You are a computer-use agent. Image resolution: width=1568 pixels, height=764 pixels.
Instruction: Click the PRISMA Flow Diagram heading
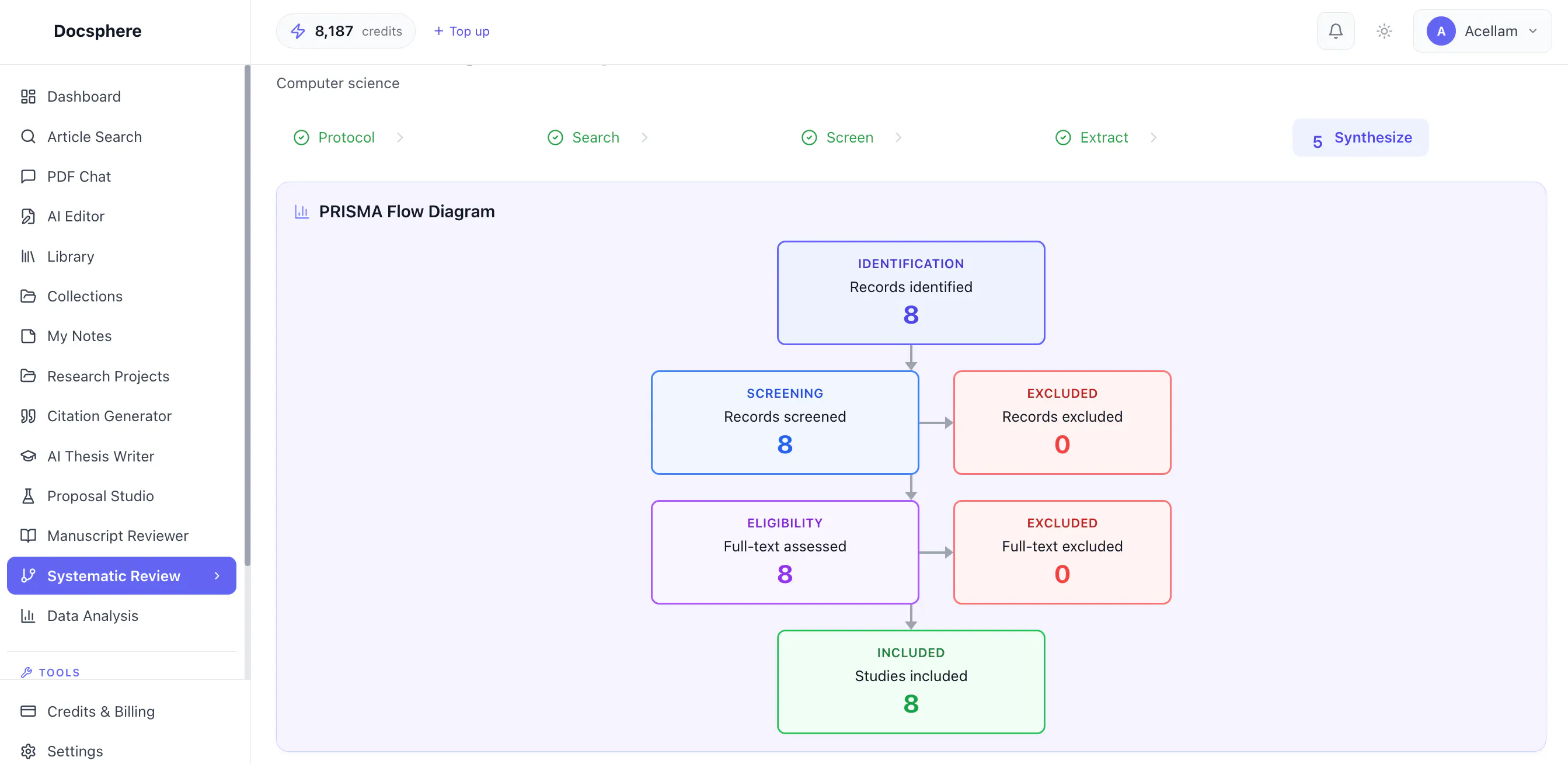point(407,211)
